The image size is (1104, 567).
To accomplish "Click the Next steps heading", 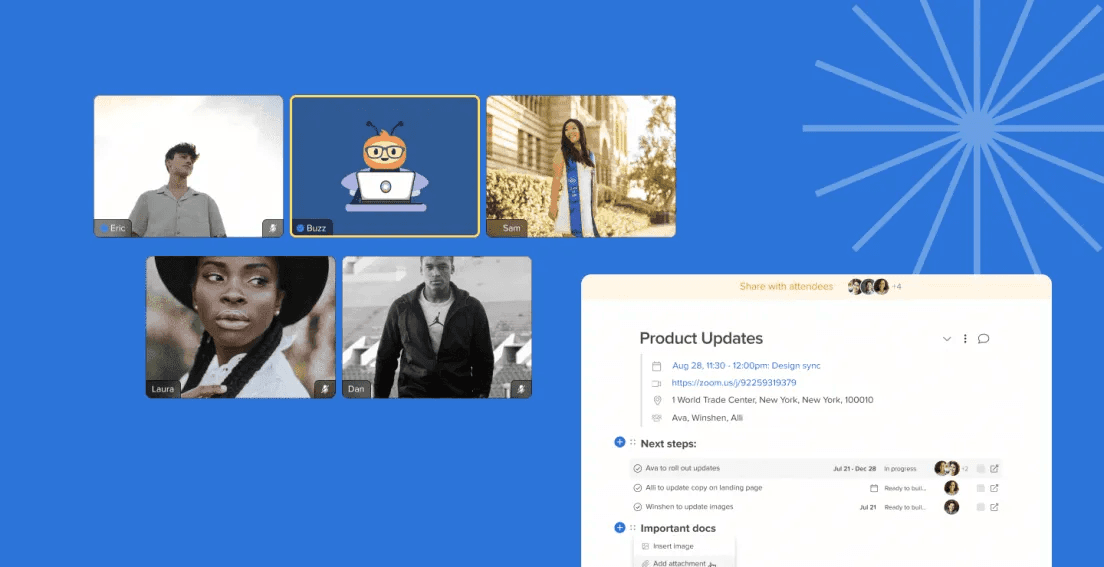I will pyautogui.click(x=668, y=444).
